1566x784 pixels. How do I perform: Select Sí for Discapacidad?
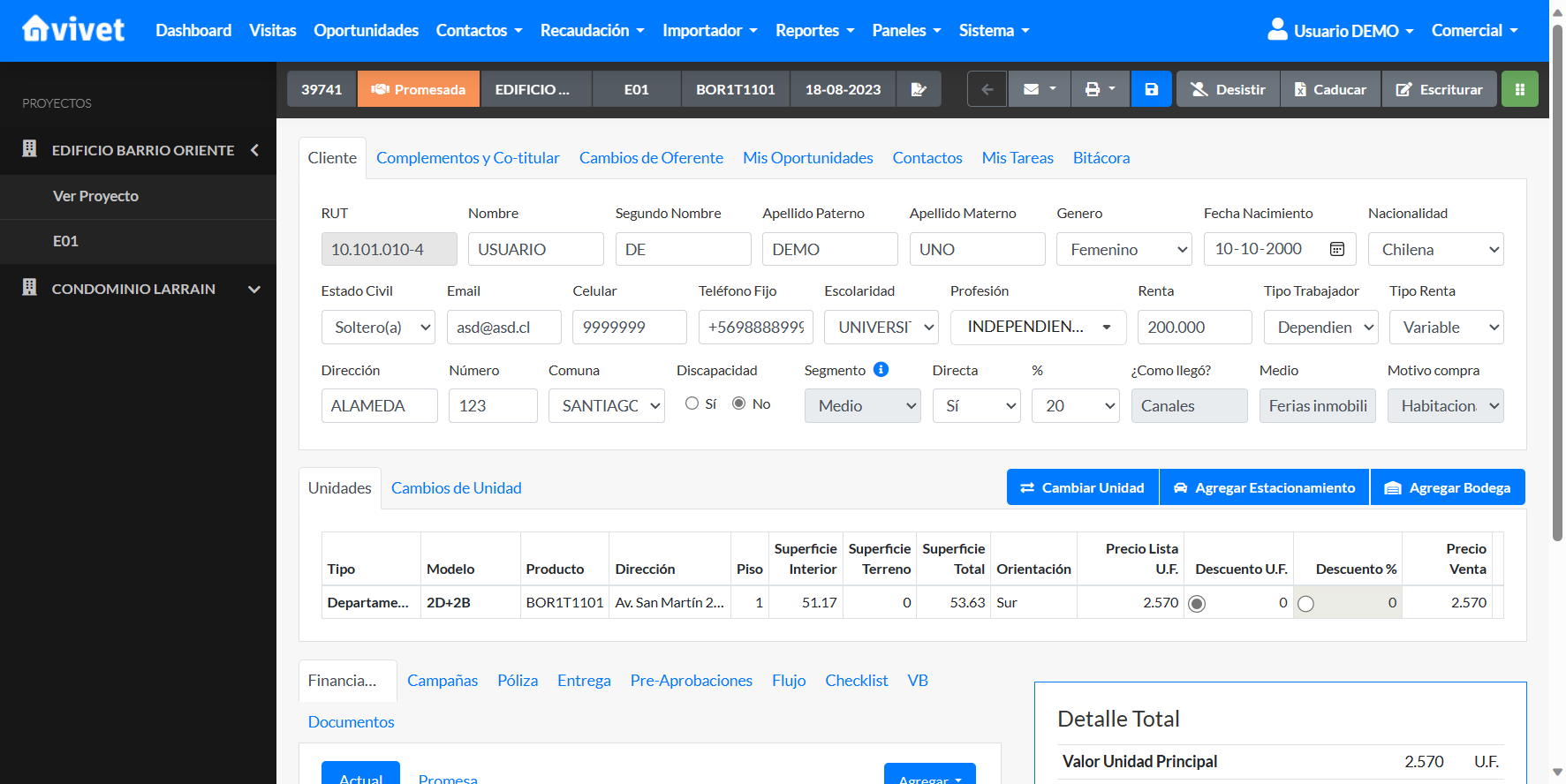[692, 403]
